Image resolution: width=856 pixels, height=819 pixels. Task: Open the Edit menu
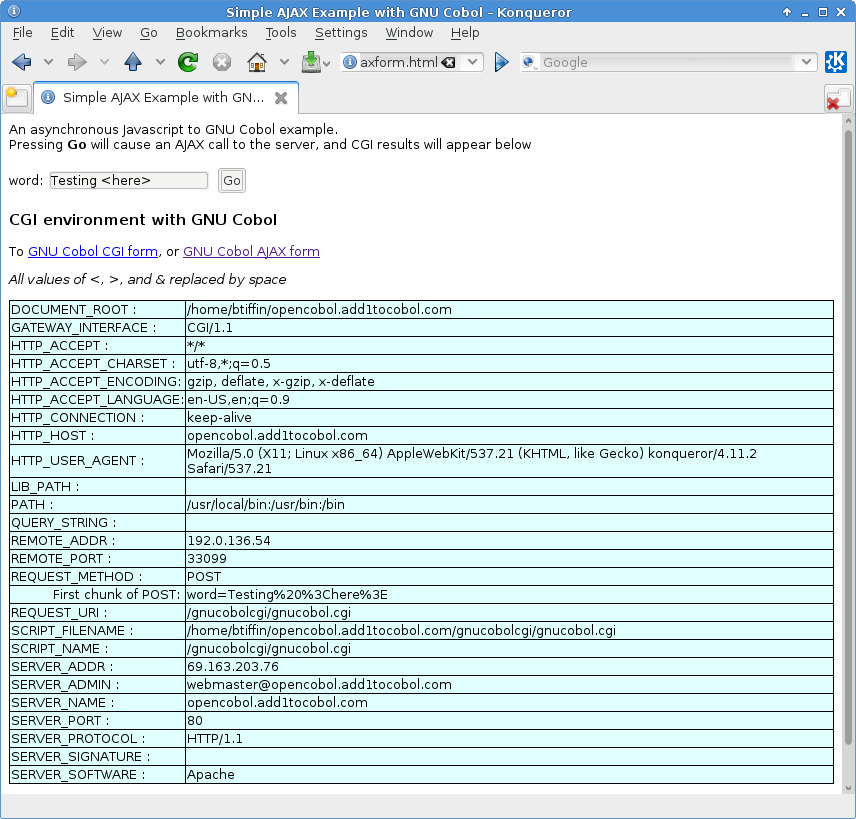[62, 33]
